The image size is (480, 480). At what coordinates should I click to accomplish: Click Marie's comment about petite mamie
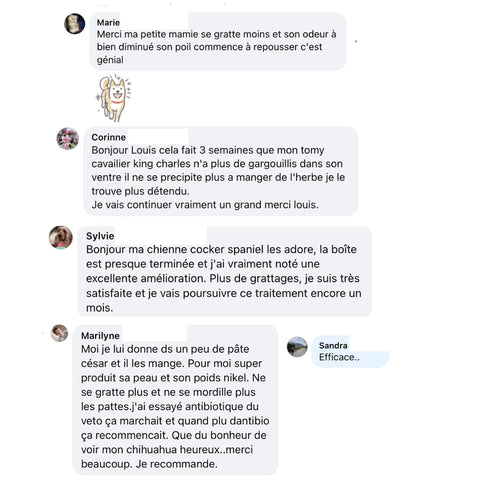pos(216,47)
